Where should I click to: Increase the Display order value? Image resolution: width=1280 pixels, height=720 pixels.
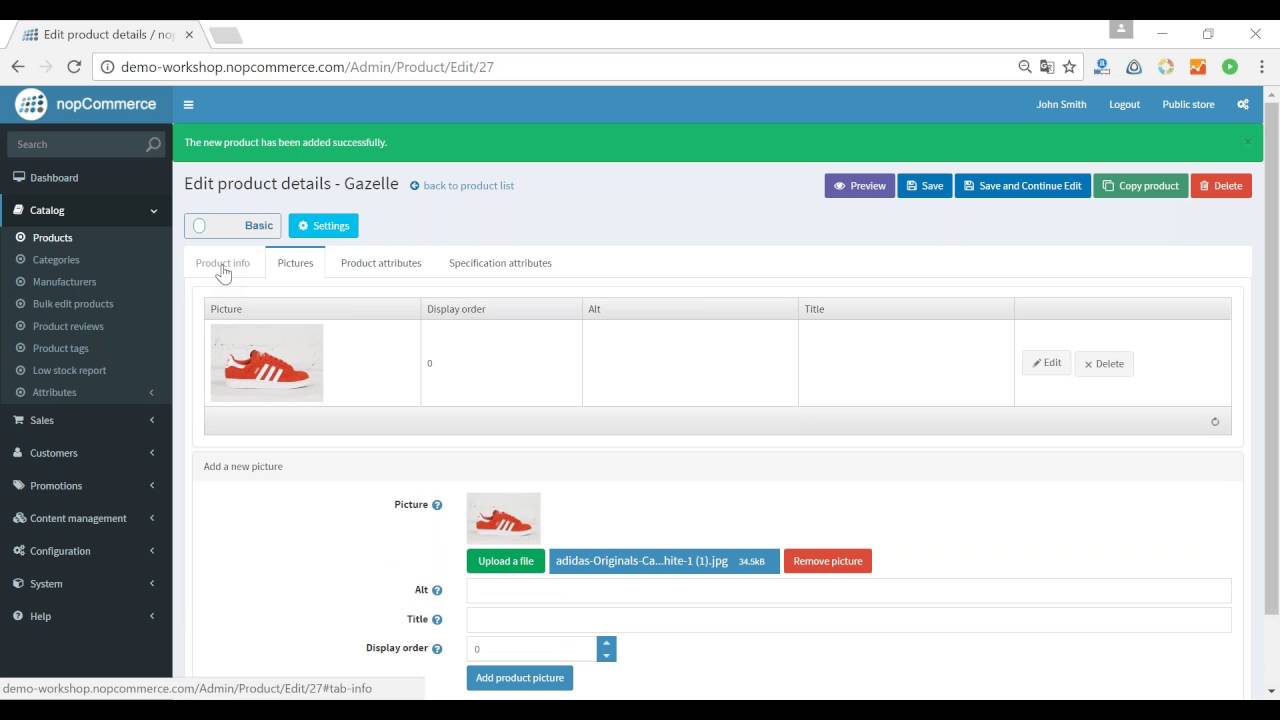pyautogui.click(x=606, y=643)
